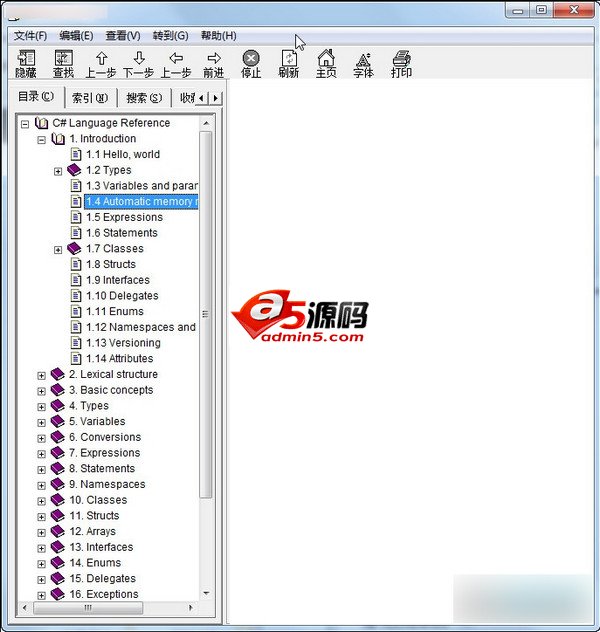Open the 转到(G) menu
600x632 pixels.
point(170,36)
